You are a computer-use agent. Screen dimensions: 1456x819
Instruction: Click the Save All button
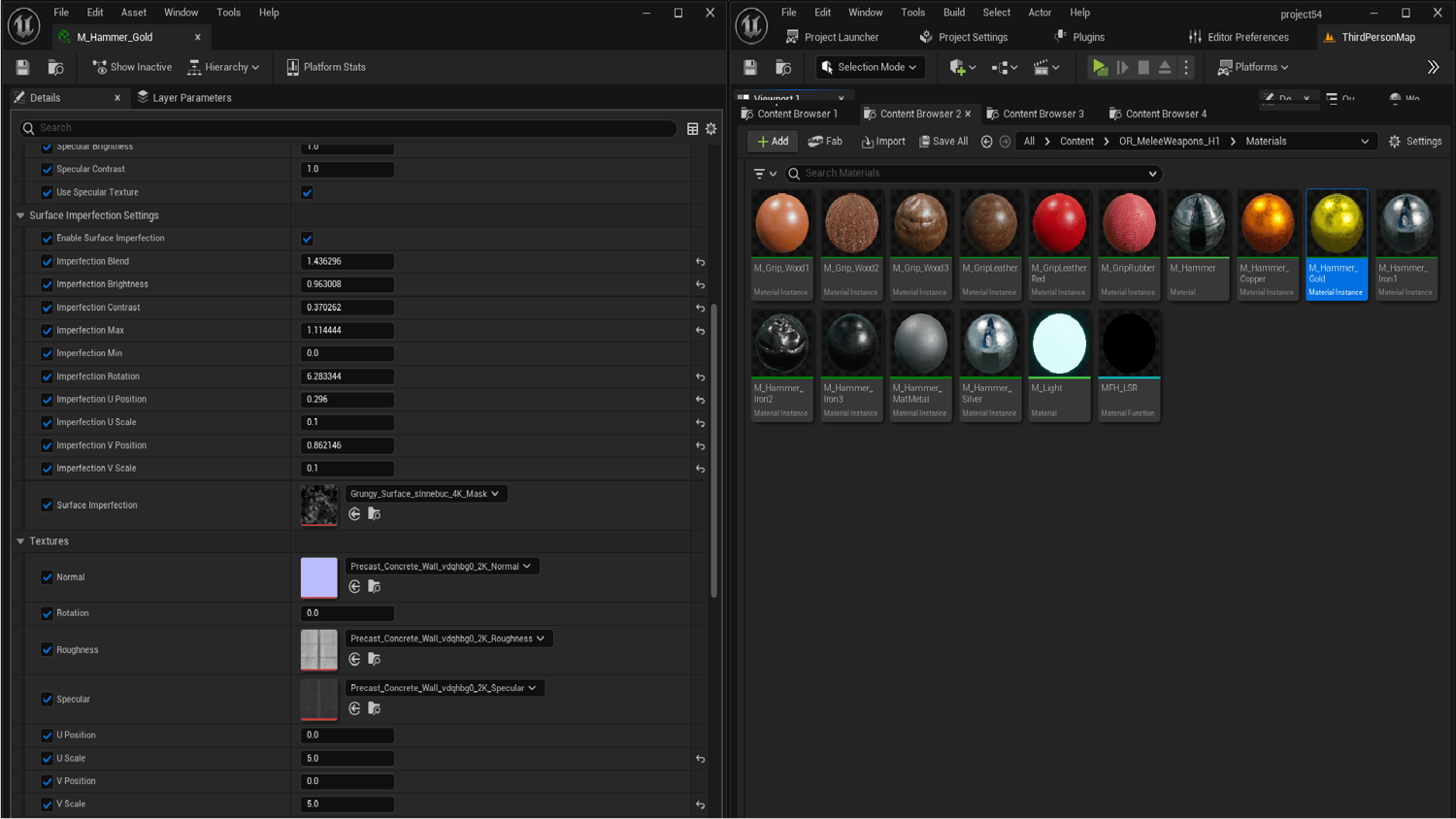pyautogui.click(x=943, y=142)
